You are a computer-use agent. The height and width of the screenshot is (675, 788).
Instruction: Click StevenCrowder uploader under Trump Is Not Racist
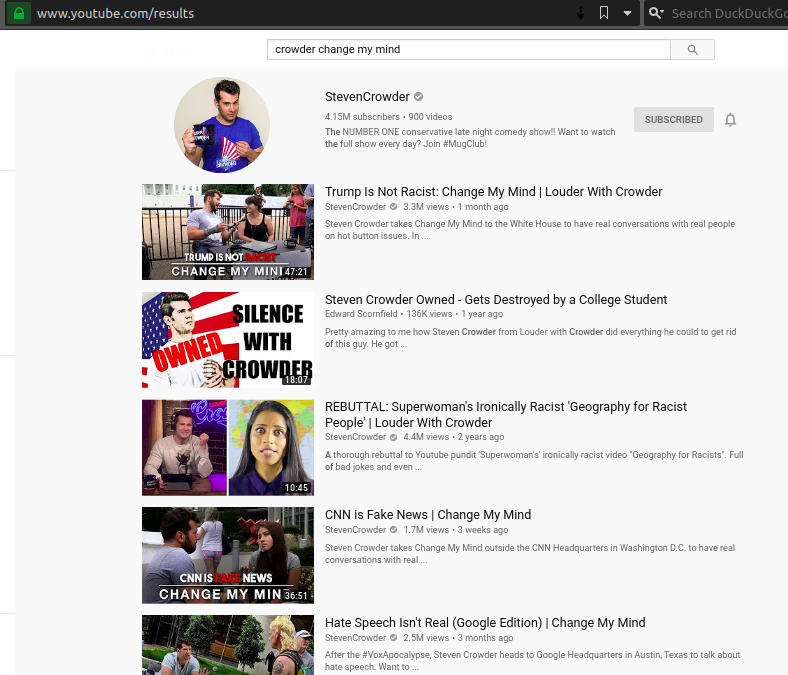(355, 207)
